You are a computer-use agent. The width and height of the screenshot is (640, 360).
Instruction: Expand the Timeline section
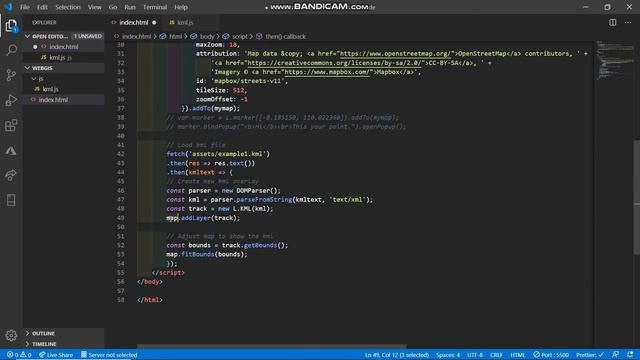(x=64, y=344)
